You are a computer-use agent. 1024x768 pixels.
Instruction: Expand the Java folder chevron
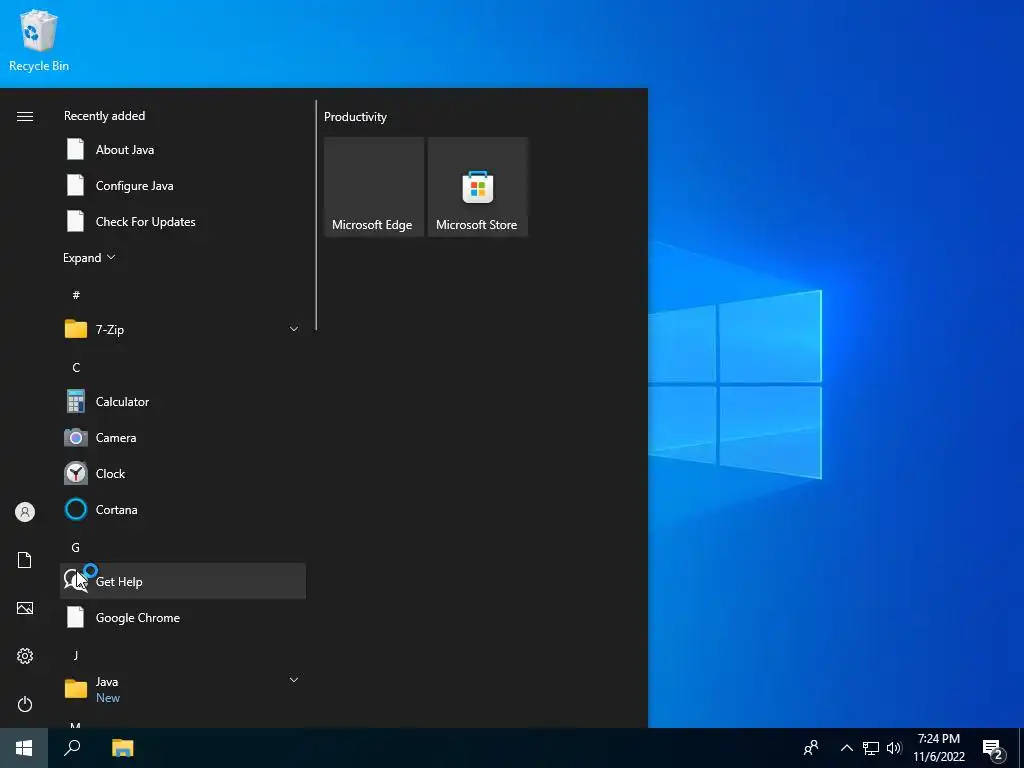point(294,680)
